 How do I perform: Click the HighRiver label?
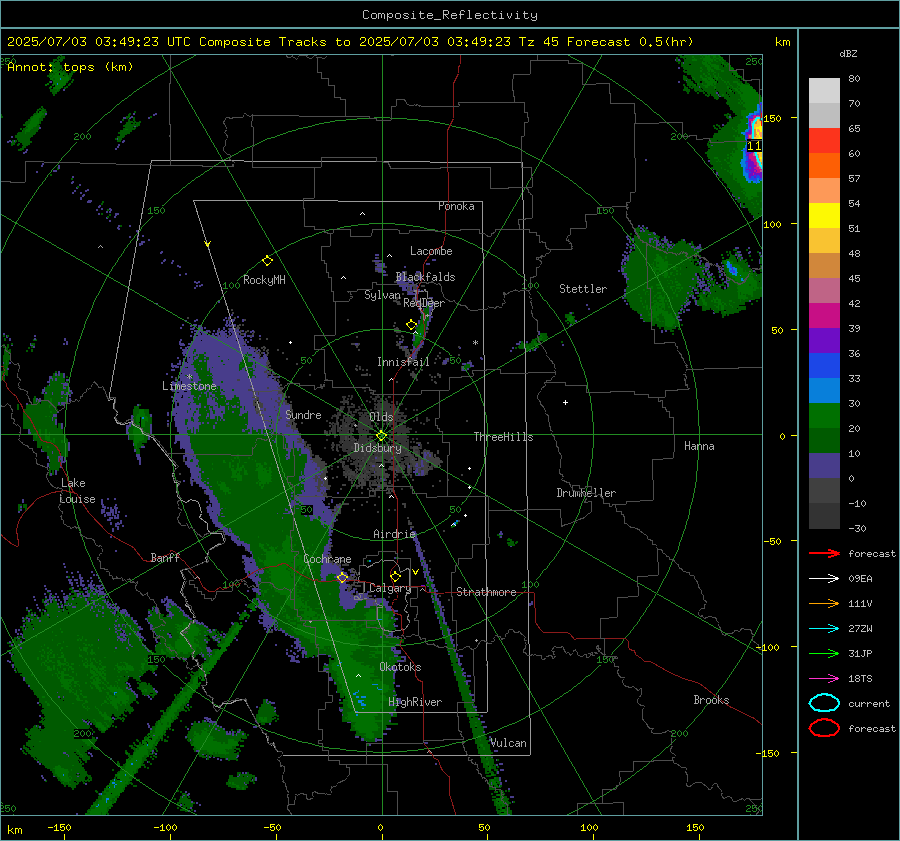[x=415, y=702]
